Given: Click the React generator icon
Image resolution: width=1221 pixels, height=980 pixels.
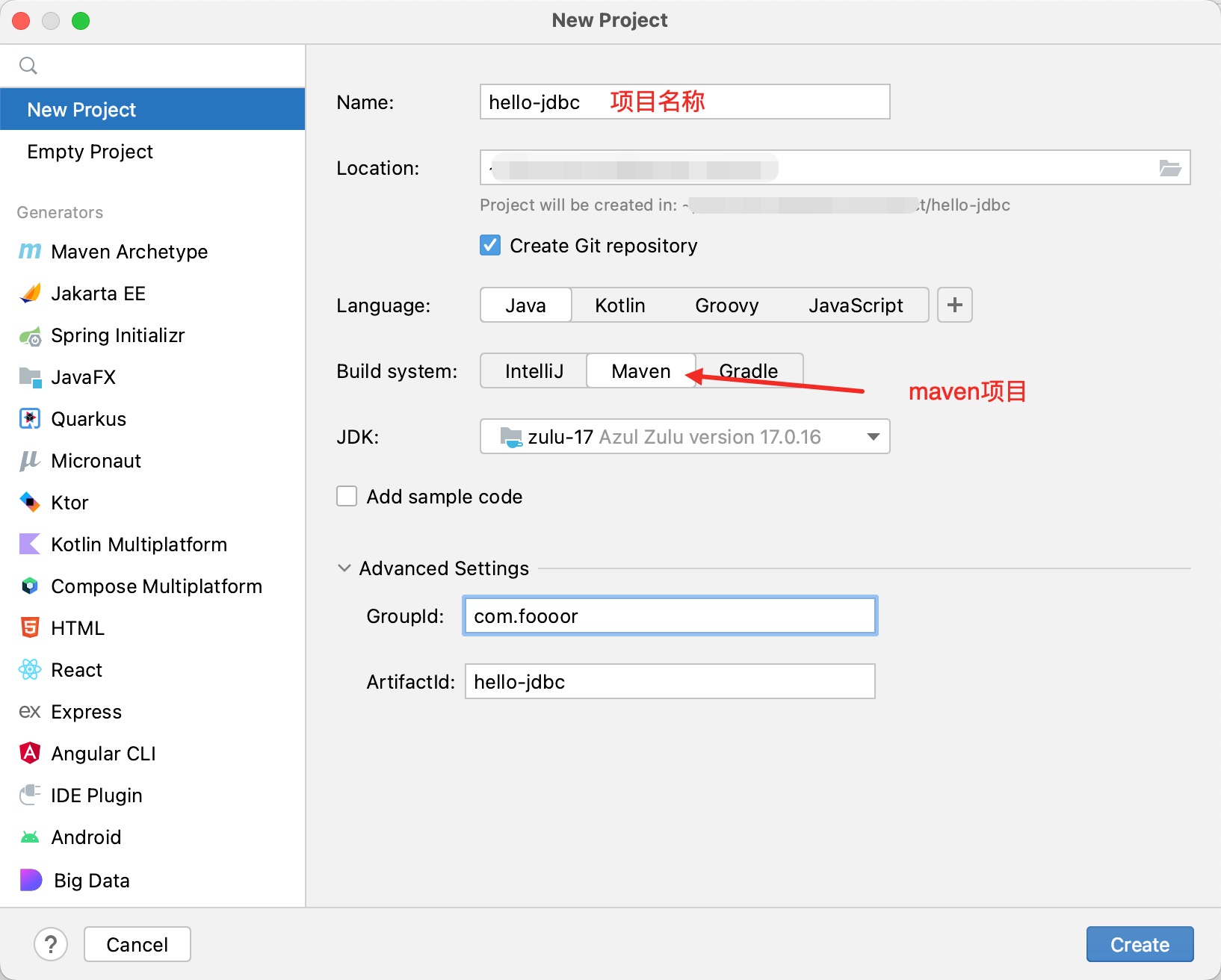Looking at the screenshot, I should [x=30, y=670].
